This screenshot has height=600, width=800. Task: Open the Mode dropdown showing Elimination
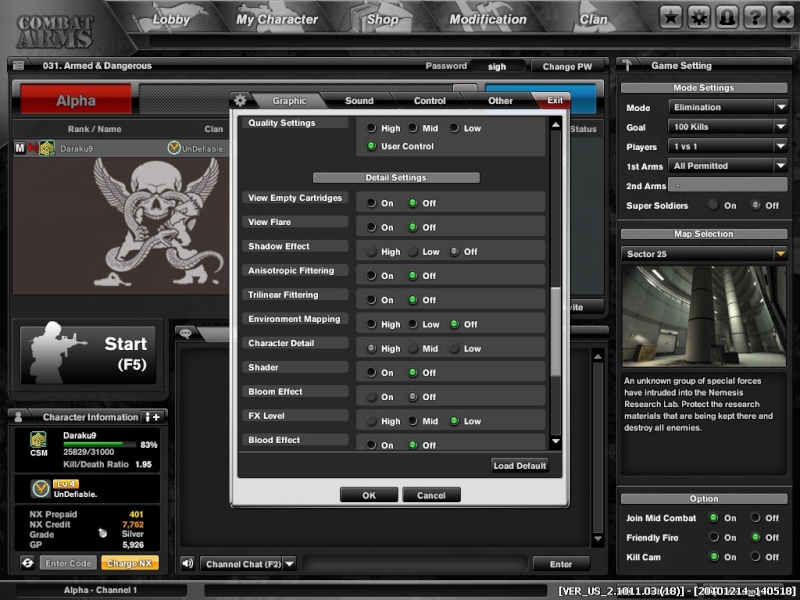[728, 107]
